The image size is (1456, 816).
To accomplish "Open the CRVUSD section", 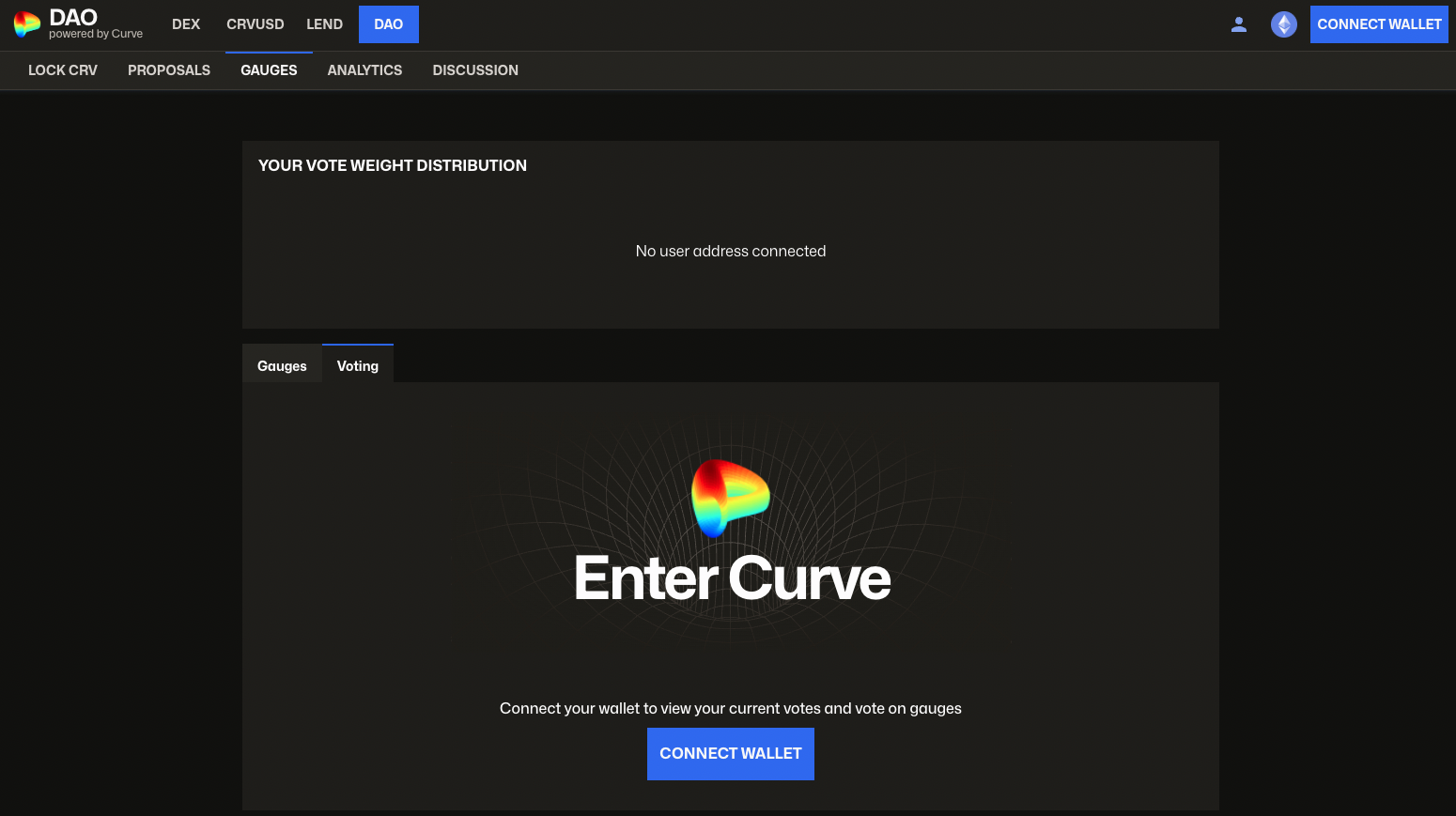I will click(255, 23).
